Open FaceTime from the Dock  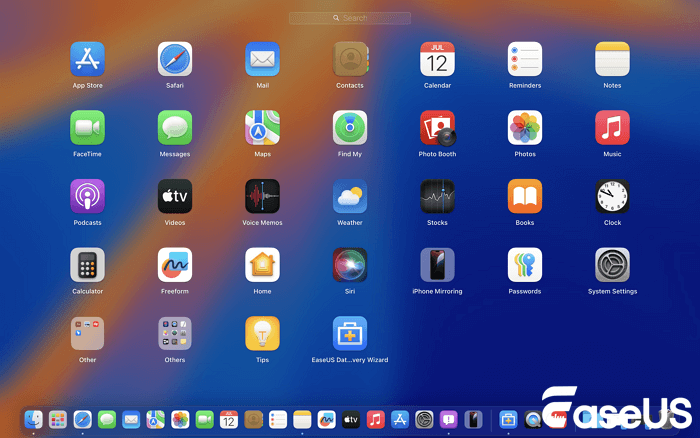point(204,420)
